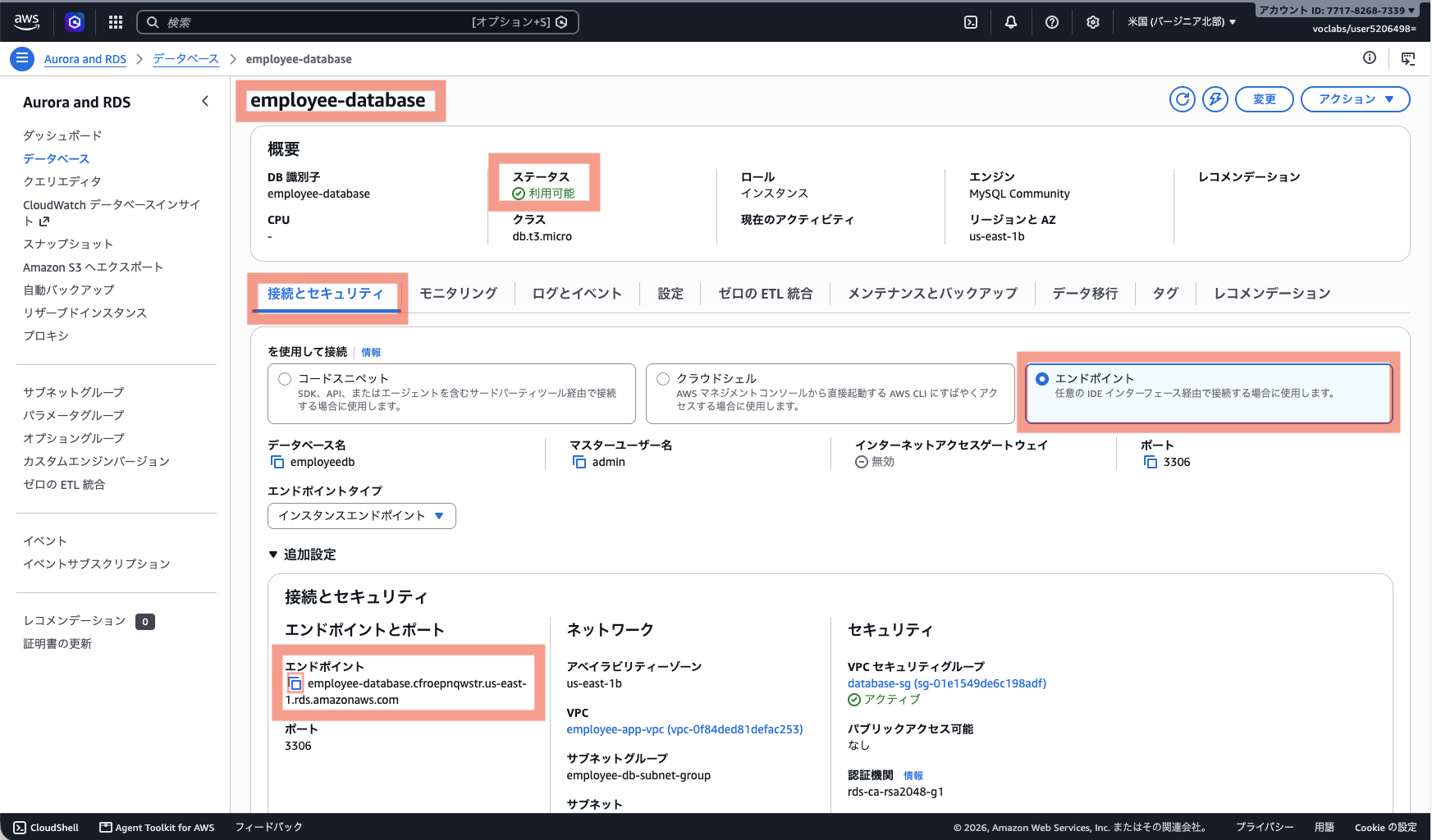Open イベントサブスクリプション in the sidebar
Image resolution: width=1432 pixels, height=840 pixels.
[x=97, y=564]
